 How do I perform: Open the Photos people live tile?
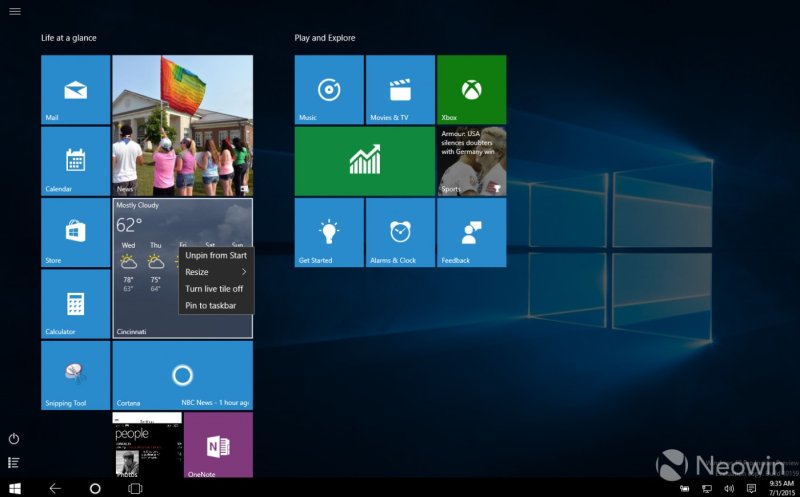[147, 445]
